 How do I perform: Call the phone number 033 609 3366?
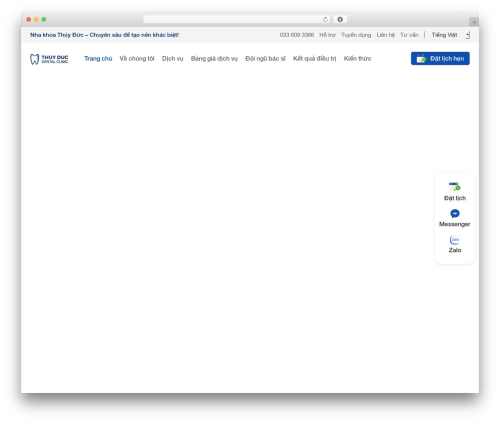point(297,35)
